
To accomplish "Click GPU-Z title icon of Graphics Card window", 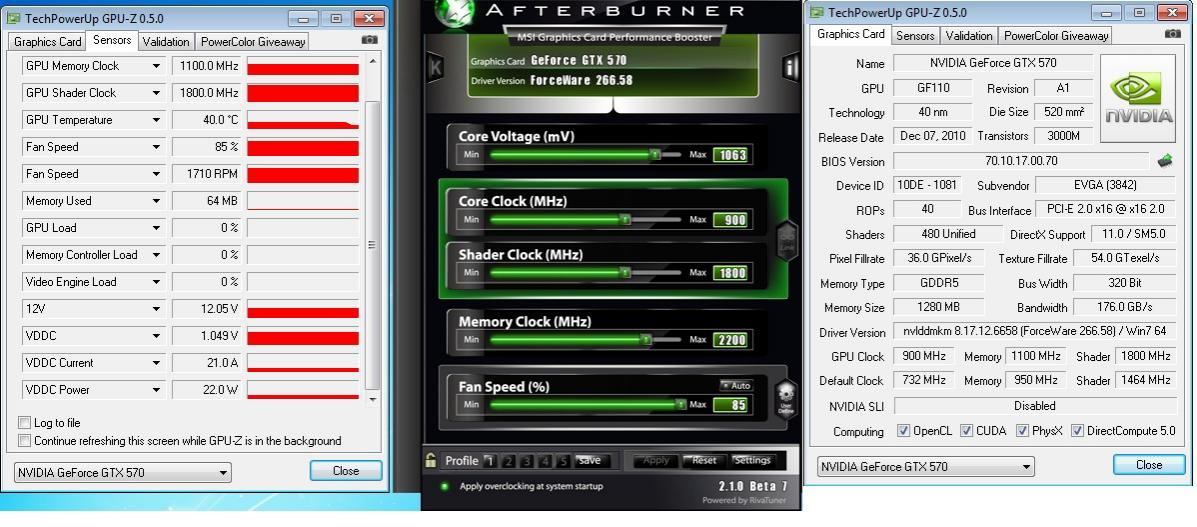I will (818, 12).
